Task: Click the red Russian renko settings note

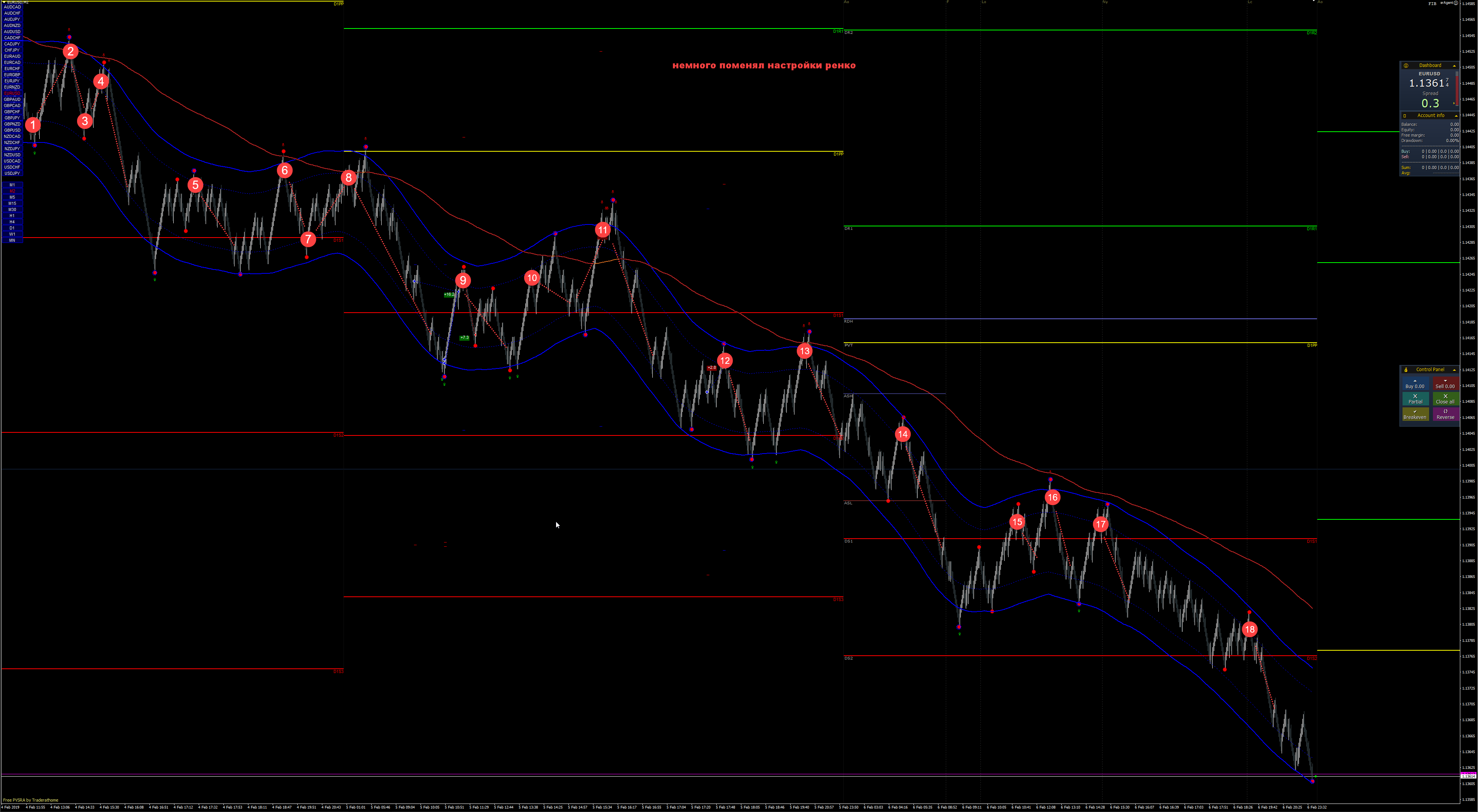Action: tap(764, 65)
